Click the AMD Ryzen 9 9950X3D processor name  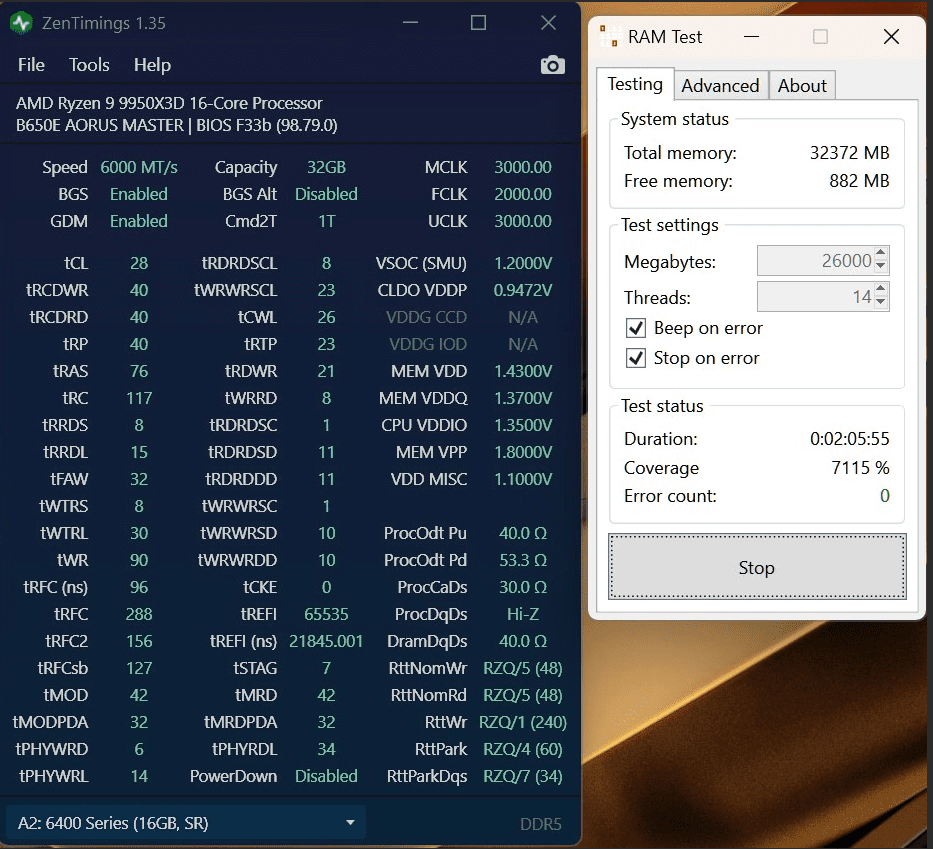click(x=169, y=104)
